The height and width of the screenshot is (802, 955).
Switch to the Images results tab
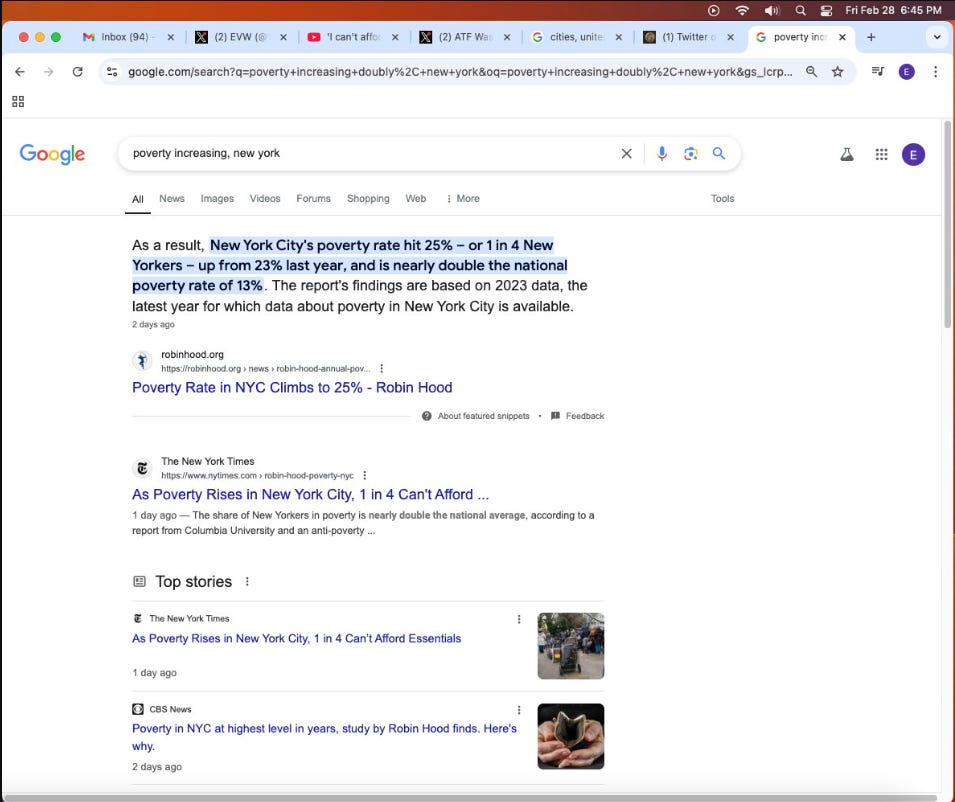[x=217, y=199]
